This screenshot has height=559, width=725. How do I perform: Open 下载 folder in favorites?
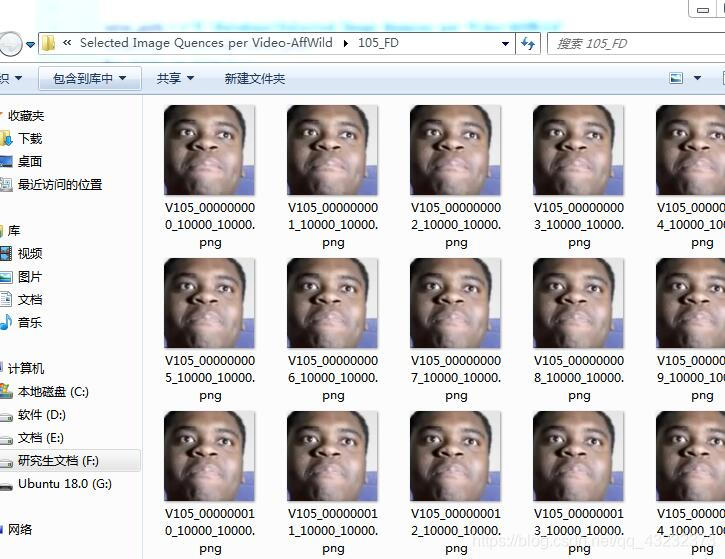30,138
